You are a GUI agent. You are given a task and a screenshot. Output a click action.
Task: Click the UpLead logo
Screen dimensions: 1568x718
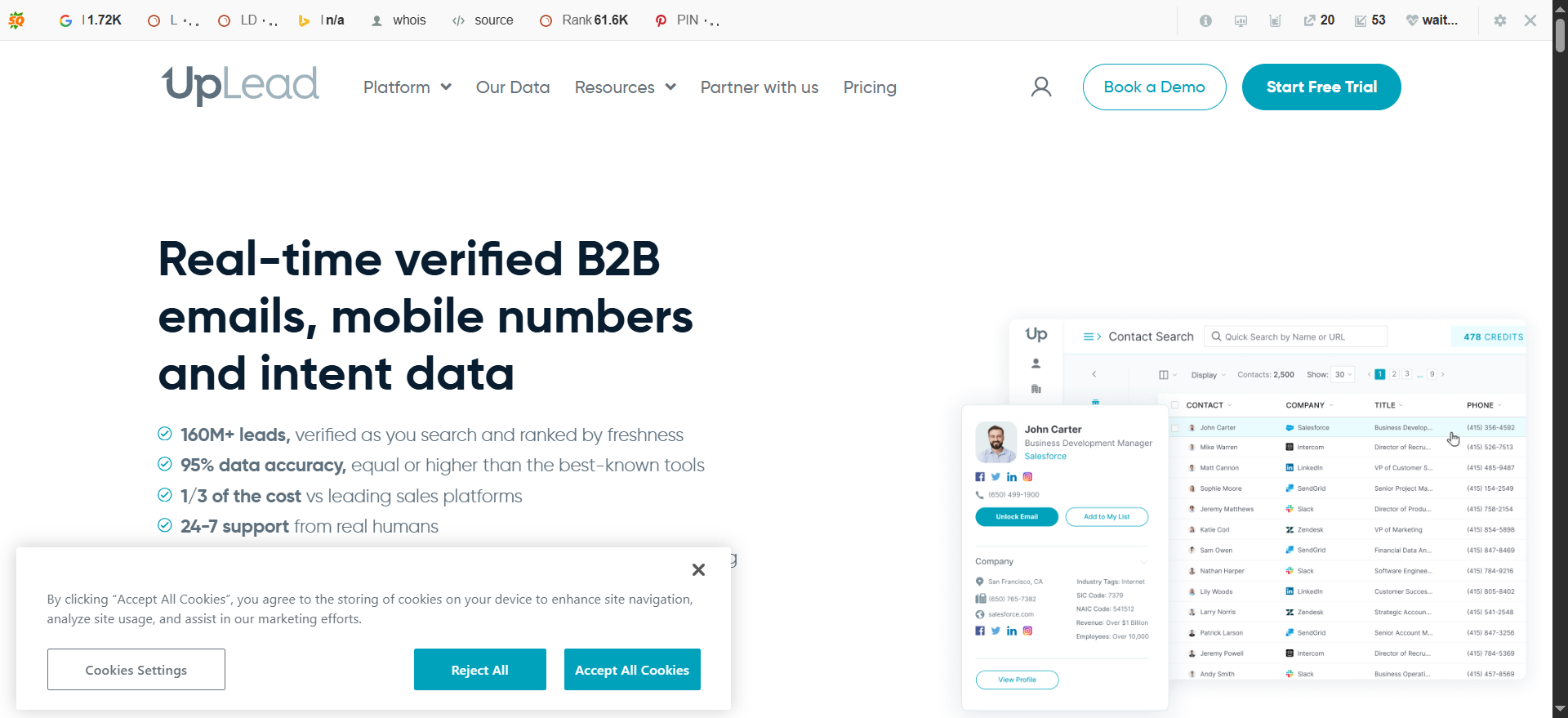click(x=240, y=85)
